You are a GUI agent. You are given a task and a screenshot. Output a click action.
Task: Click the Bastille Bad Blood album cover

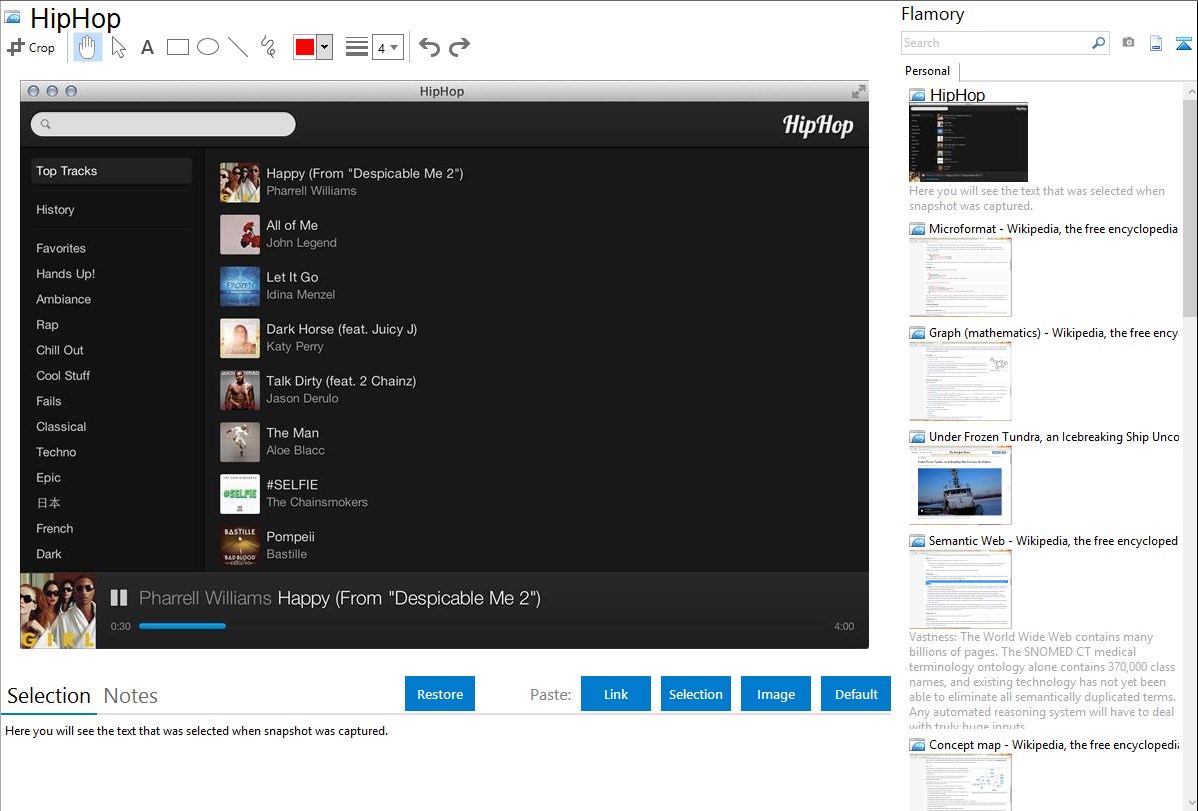pos(240,545)
